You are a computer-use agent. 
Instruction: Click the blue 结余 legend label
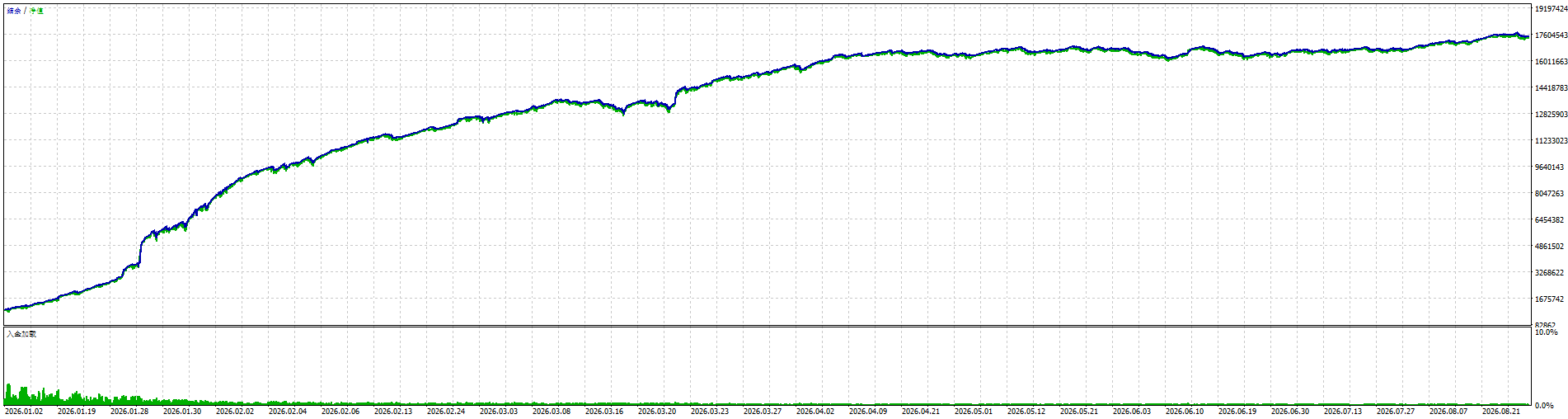point(14,11)
